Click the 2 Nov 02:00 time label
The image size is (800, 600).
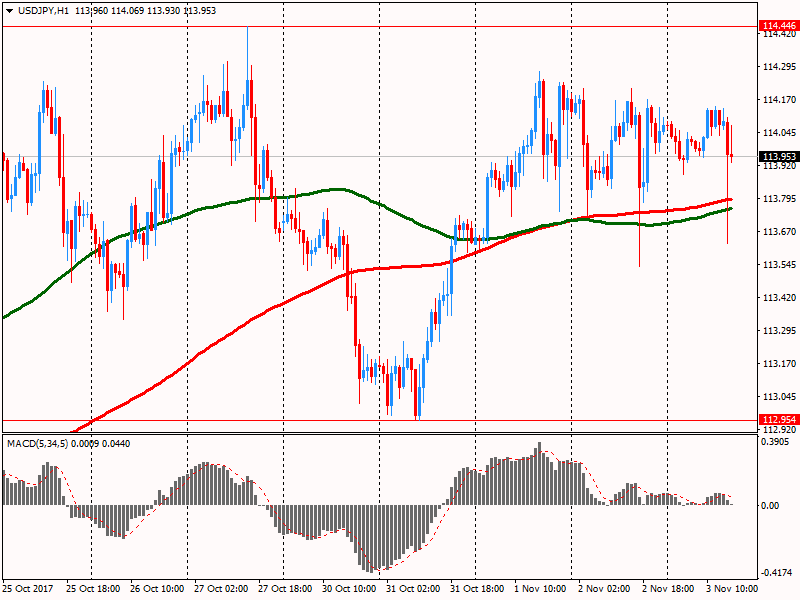click(604, 589)
